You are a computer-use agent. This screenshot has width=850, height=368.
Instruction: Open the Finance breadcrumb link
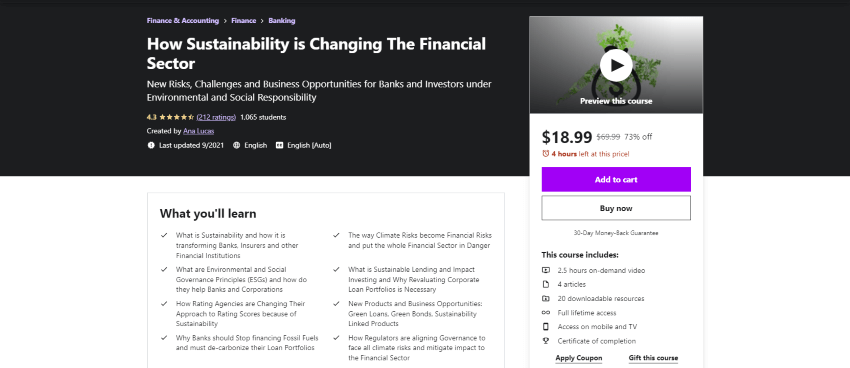click(243, 21)
